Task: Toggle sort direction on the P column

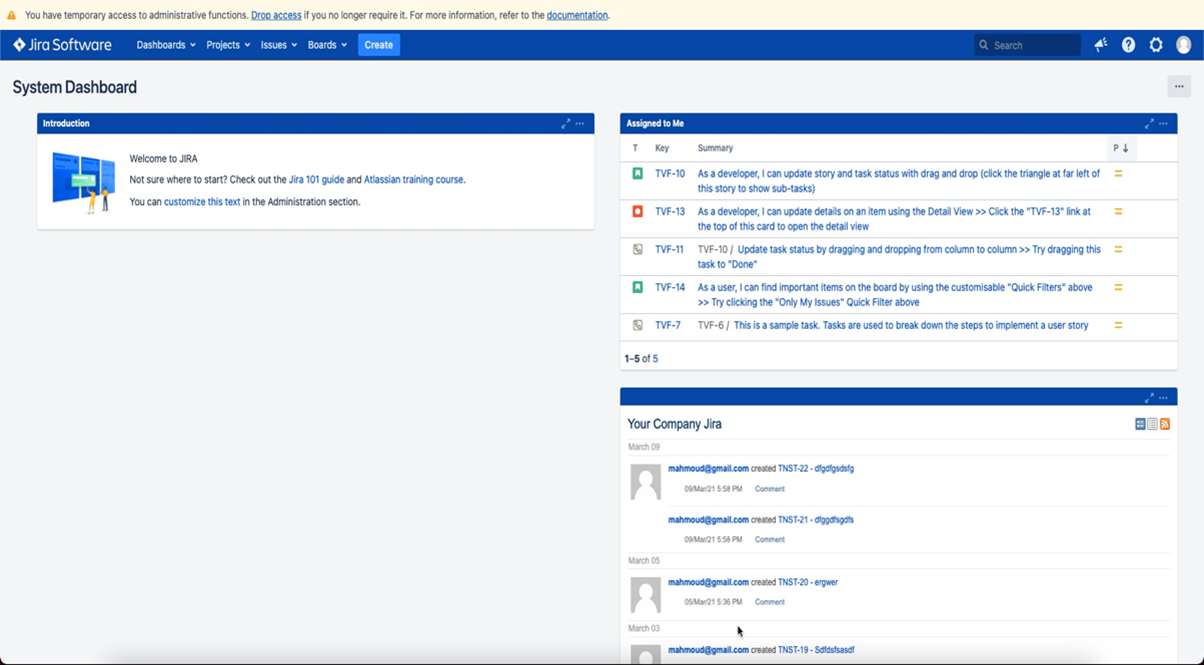Action: pyautogui.click(x=1122, y=147)
